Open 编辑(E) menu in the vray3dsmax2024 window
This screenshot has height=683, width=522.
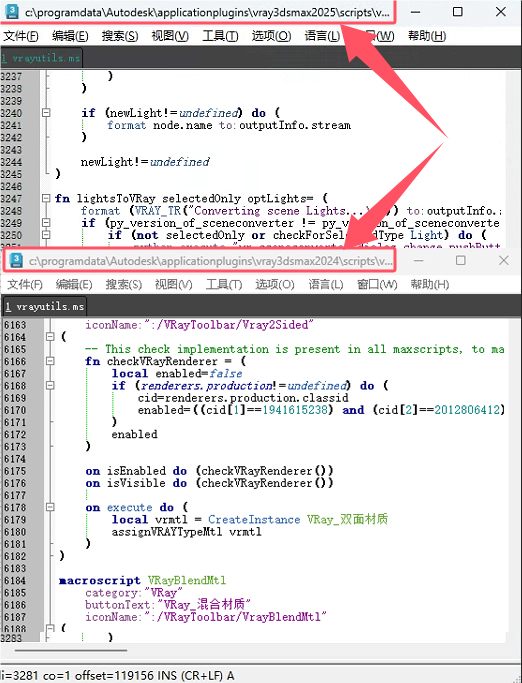click(74, 285)
